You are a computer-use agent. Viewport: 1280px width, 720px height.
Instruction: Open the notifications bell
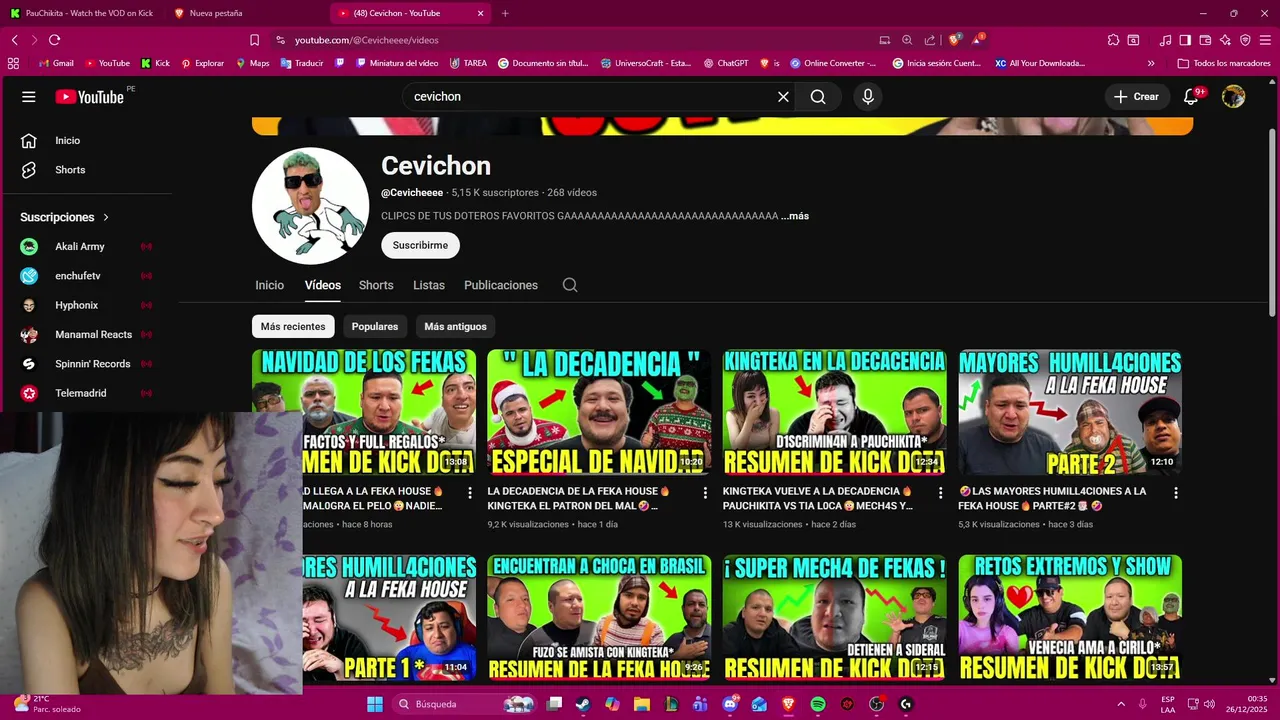[1191, 97]
